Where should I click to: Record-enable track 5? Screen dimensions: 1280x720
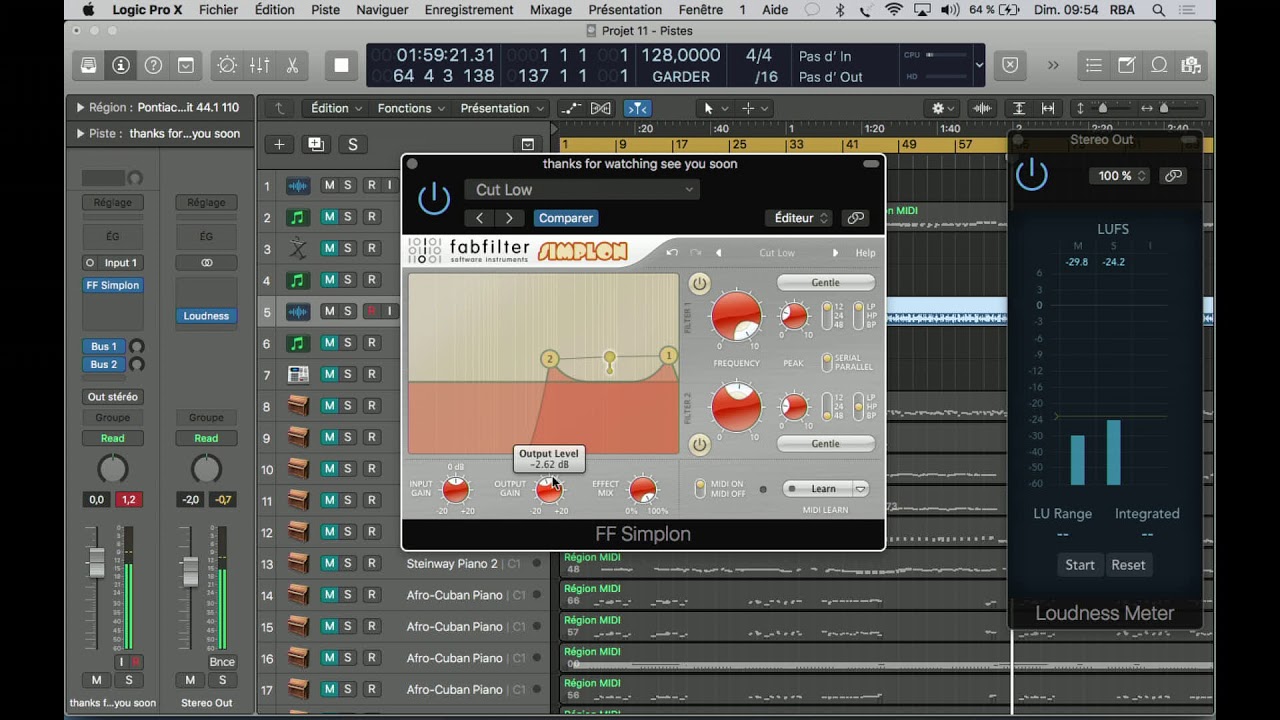tap(371, 311)
